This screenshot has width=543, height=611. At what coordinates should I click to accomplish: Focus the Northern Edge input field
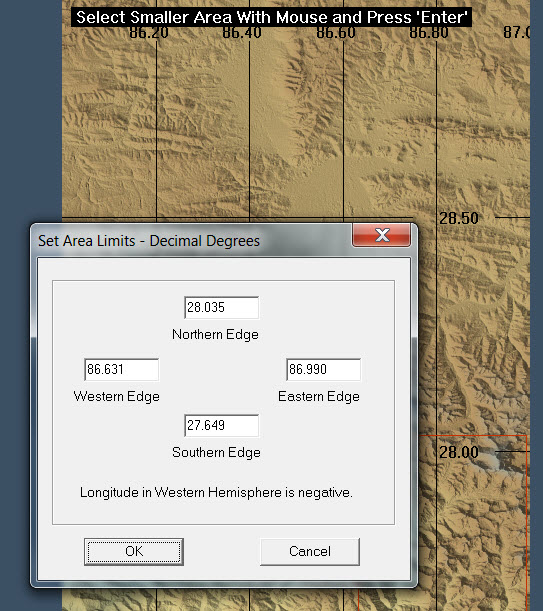click(221, 307)
